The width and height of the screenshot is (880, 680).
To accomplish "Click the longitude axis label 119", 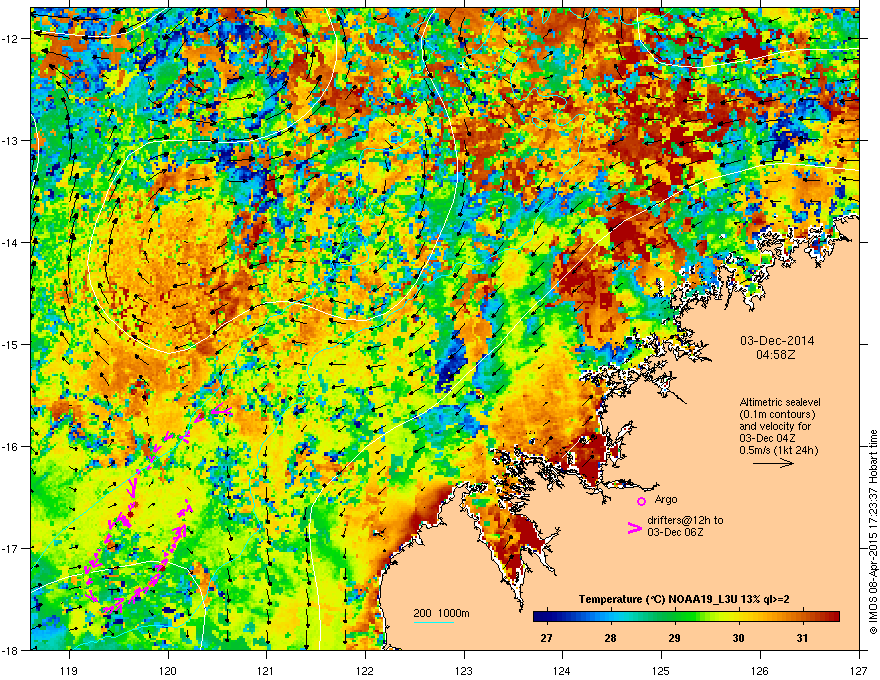I will click(69, 670).
